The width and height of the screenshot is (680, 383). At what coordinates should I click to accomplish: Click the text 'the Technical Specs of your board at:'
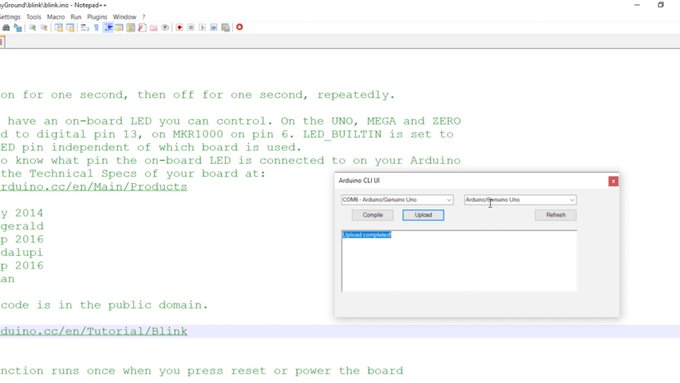click(x=133, y=174)
